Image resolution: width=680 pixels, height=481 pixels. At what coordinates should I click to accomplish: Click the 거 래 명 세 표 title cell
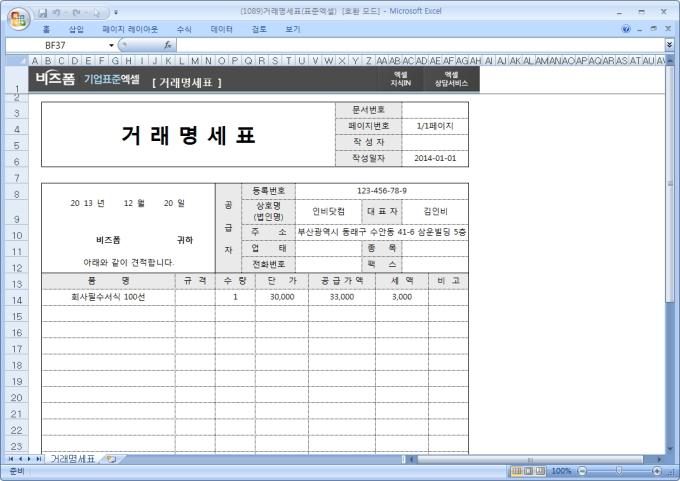pyautogui.click(x=188, y=134)
